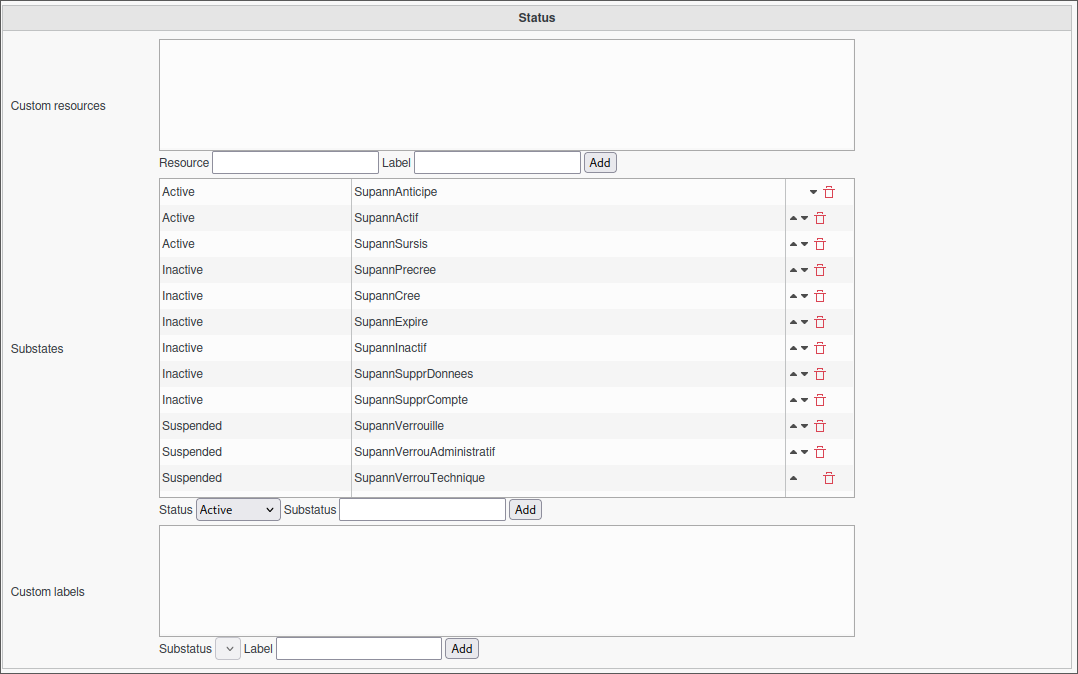Delete the SupannSupprCompte substate row

[x=820, y=400]
